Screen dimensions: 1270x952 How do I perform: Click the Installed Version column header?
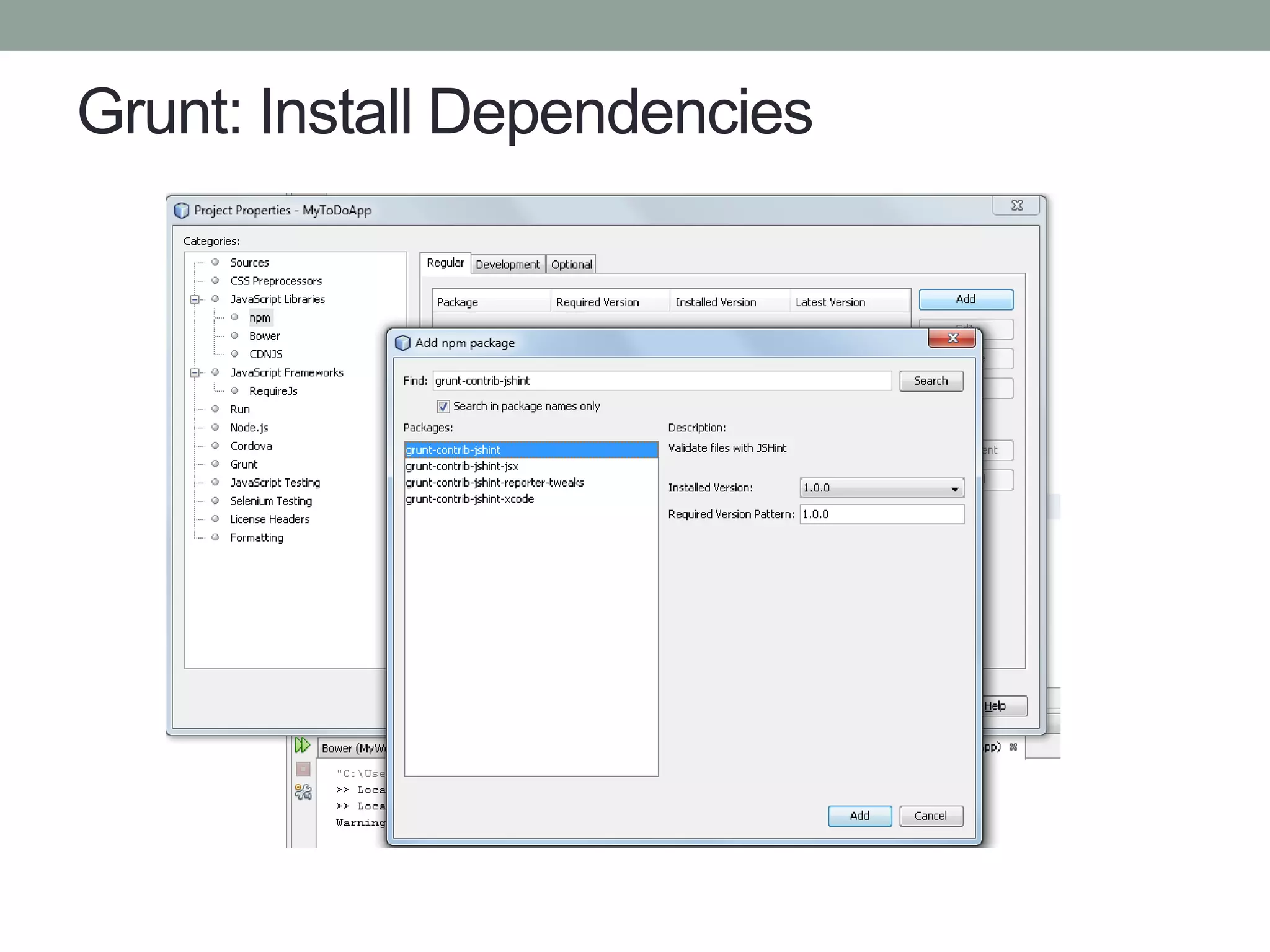click(730, 302)
